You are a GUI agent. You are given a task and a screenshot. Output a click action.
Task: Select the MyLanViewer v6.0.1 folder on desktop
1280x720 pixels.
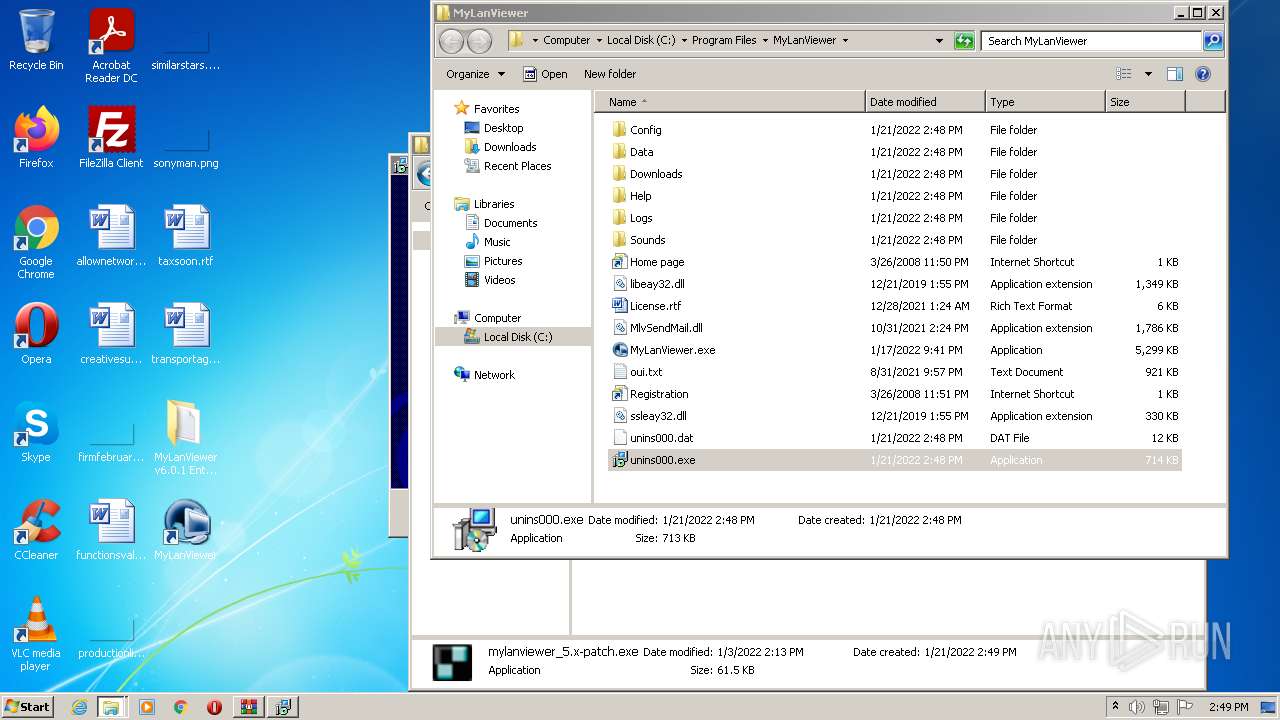pyautogui.click(x=186, y=438)
